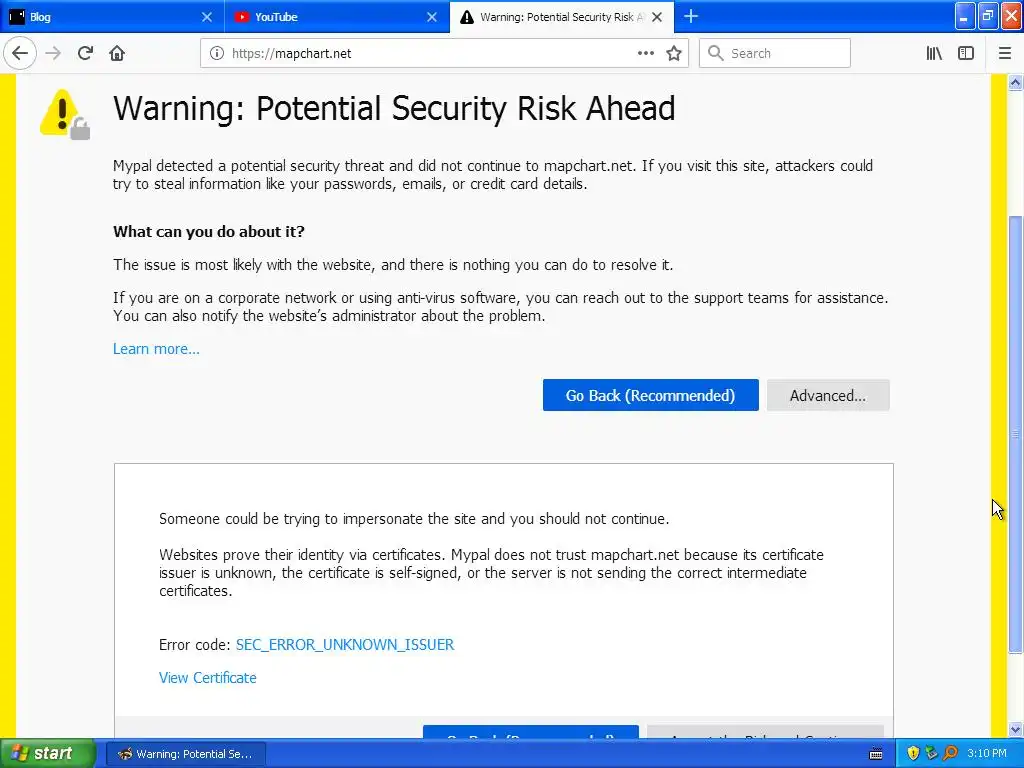Switch to the YouTube tab
The width and height of the screenshot is (1024, 768).
coord(337,17)
